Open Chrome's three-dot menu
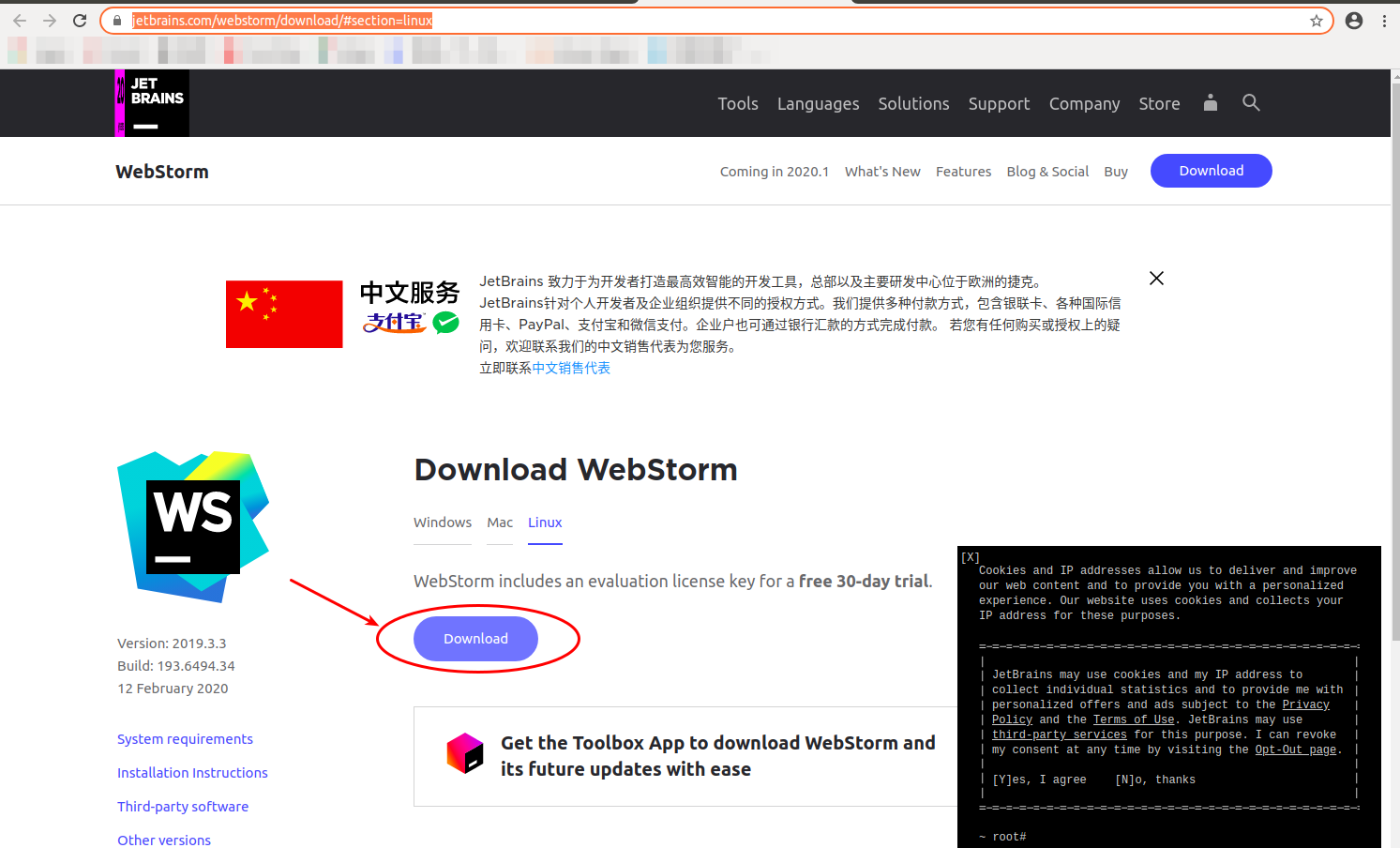Viewport: 1400px width, 848px height. point(1385,20)
